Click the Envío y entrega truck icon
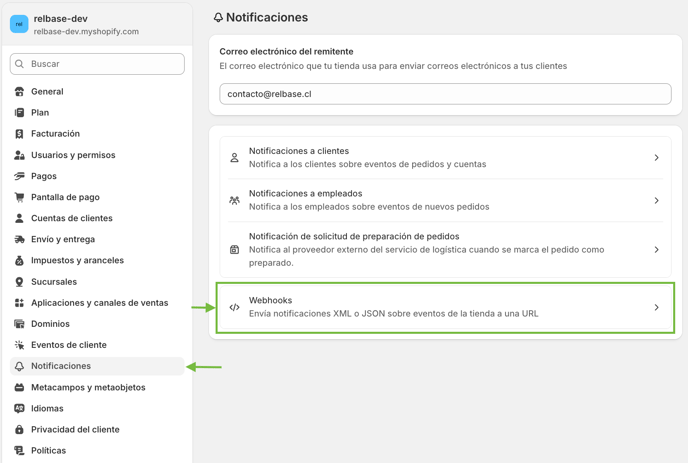688x463 pixels. [19, 239]
